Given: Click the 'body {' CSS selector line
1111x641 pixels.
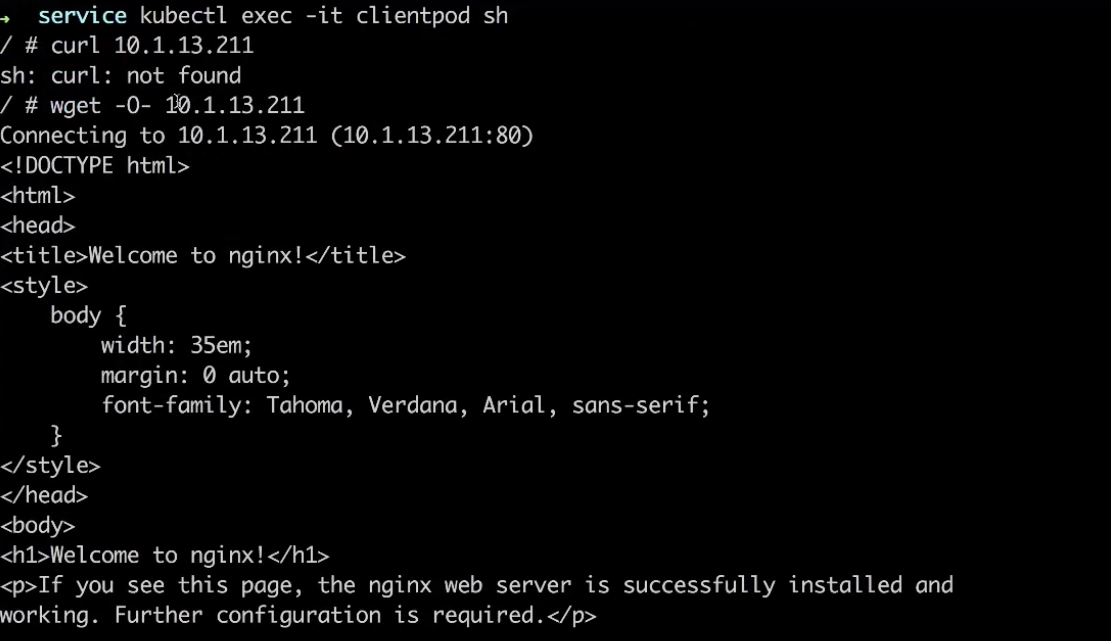Looking at the screenshot, I should [x=88, y=315].
